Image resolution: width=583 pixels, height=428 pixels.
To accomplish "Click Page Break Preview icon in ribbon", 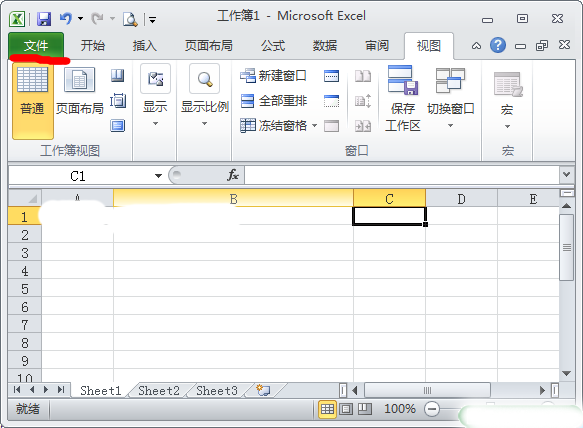I will (x=117, y=75).
